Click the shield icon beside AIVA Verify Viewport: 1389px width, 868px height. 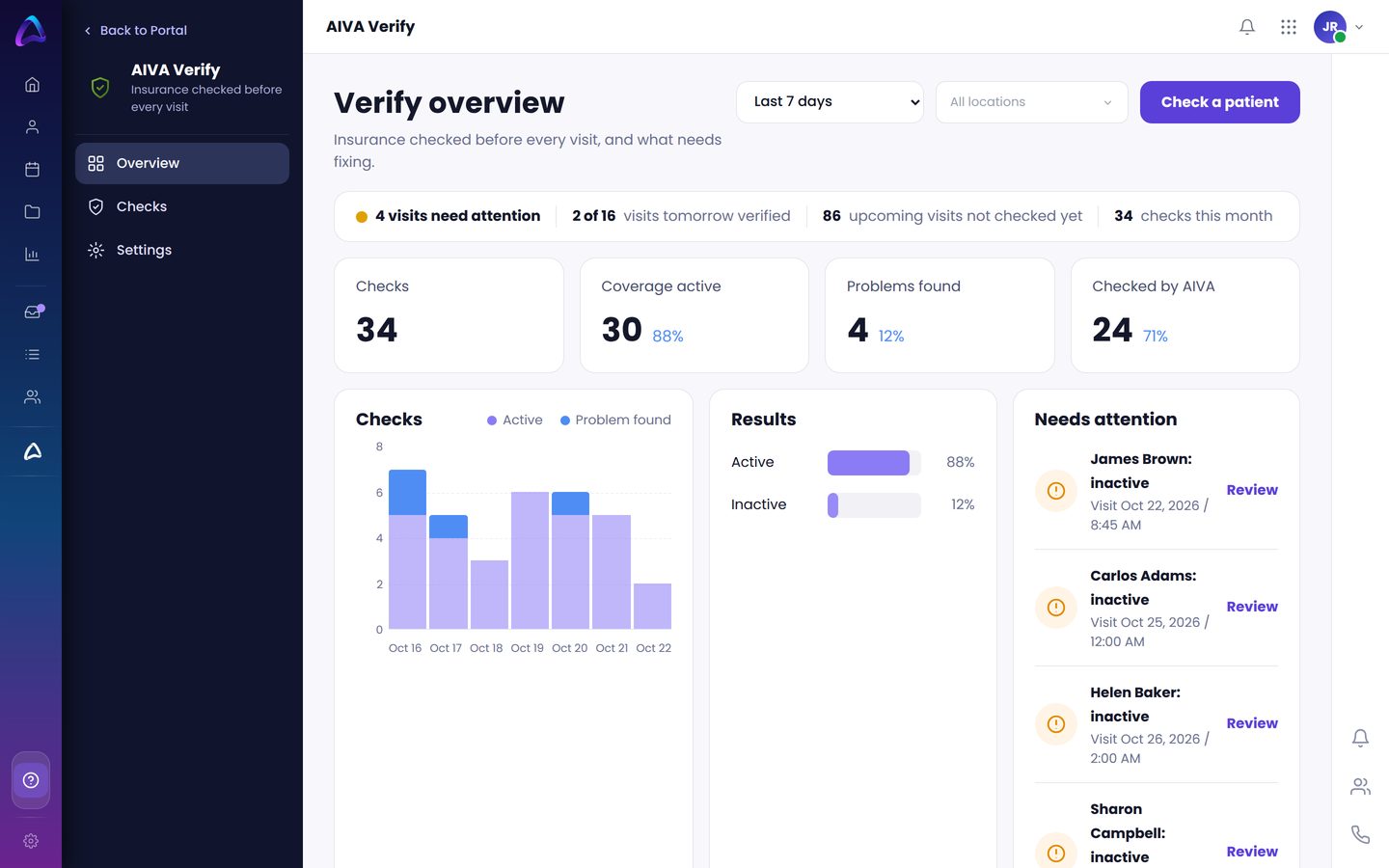pos(100,88)
